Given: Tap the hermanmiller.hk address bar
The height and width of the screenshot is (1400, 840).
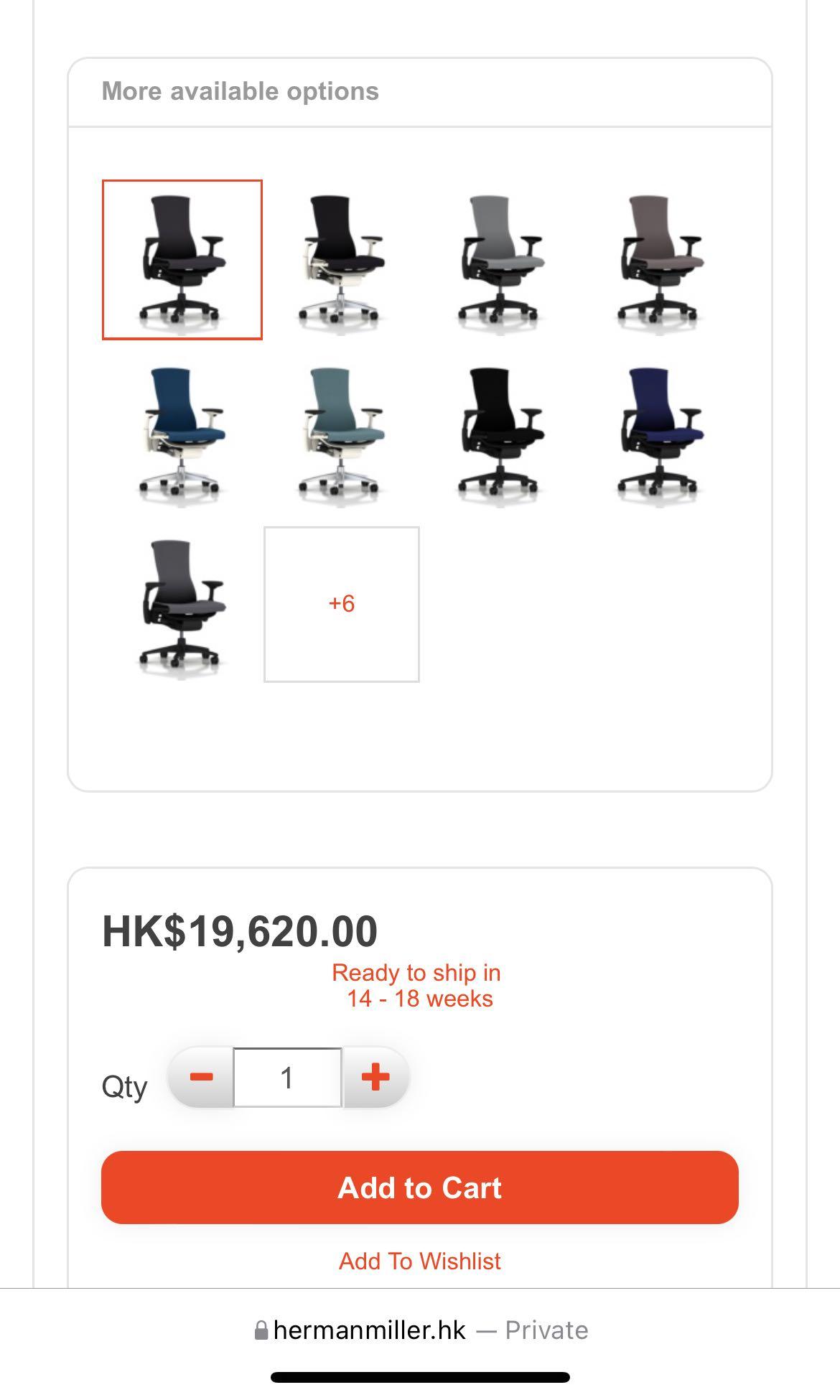Looking at the screenshot, I should click(421, 1330).
